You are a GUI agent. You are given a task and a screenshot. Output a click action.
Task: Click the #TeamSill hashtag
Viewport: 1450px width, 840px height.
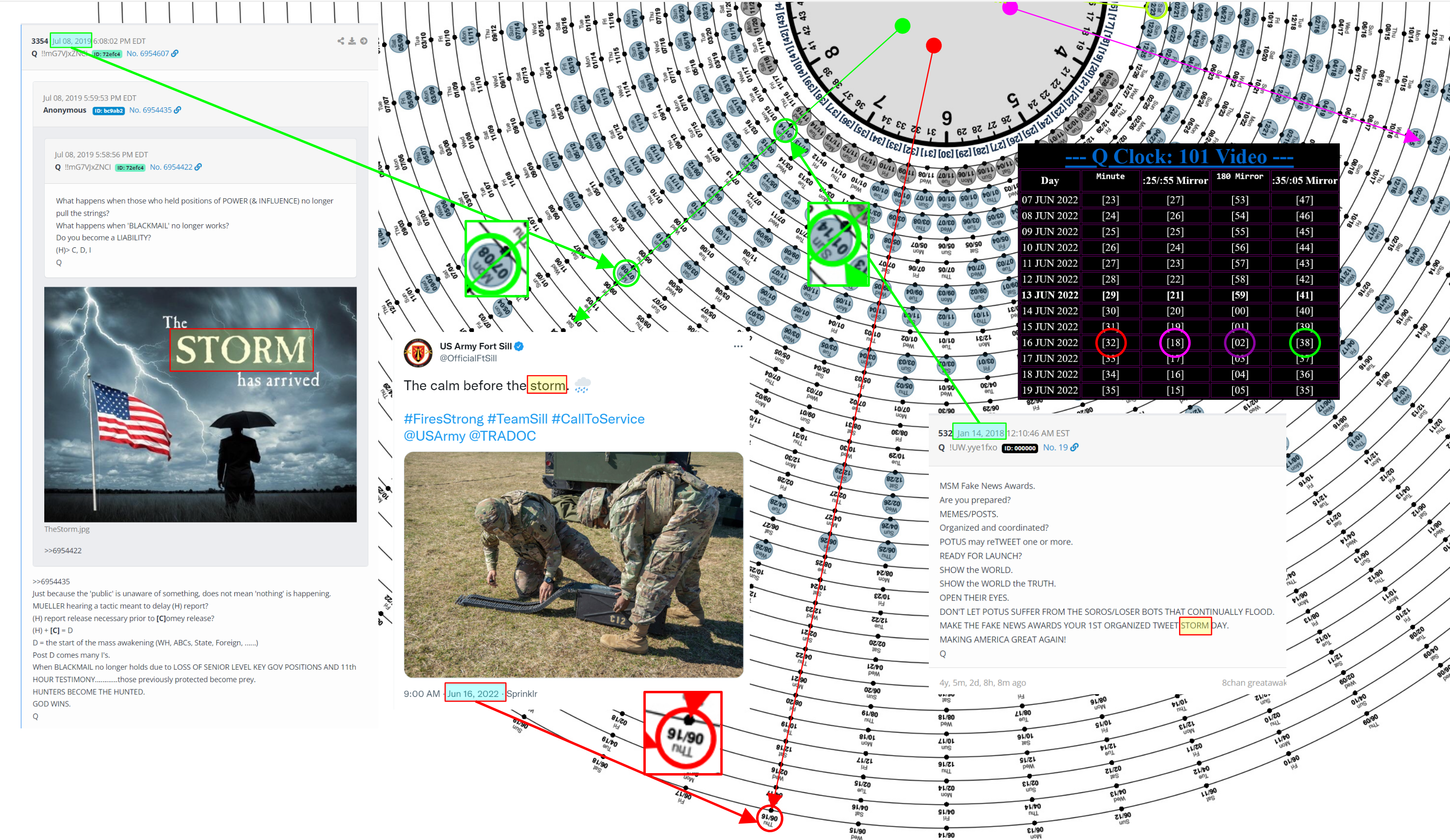point(517,419)
